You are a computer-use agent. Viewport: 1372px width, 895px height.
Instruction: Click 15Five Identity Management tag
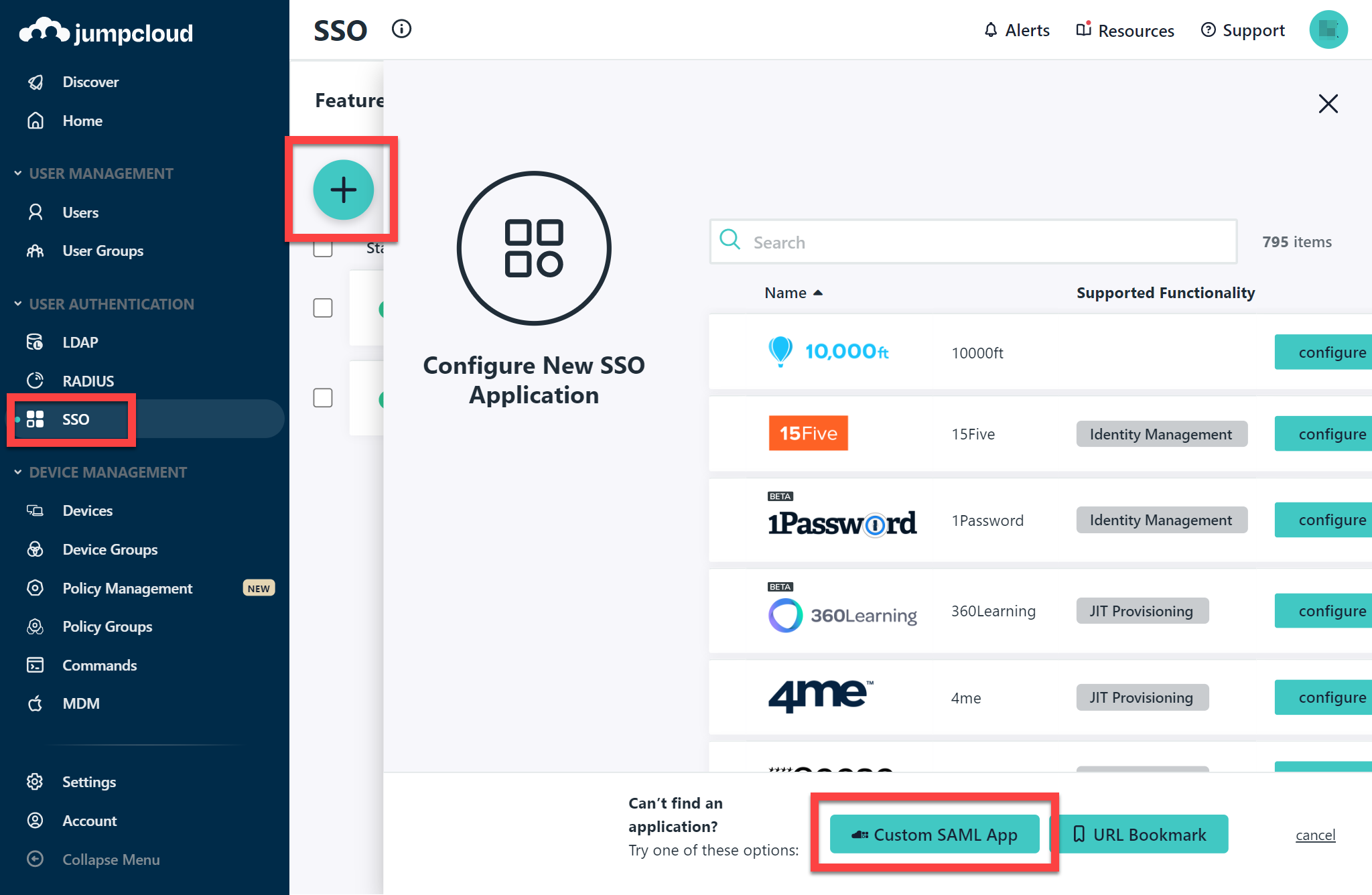point(1162,434)
